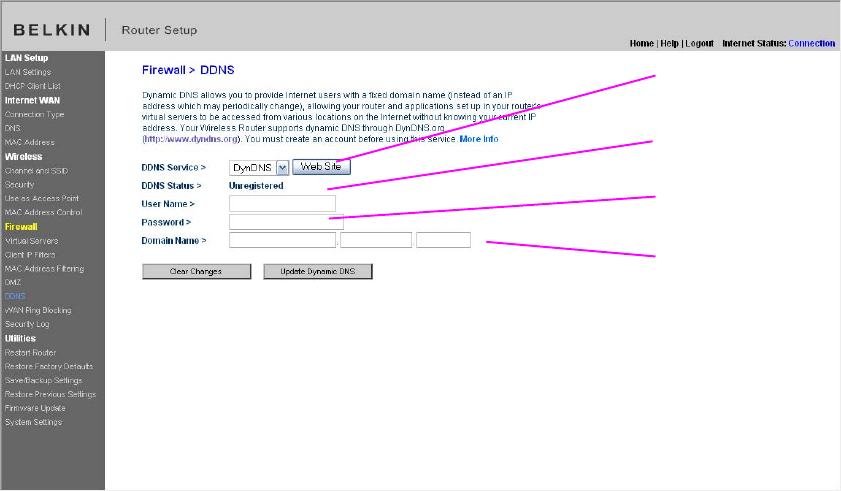
Task: Click the third Domain Name field
Action: [443, 240]
